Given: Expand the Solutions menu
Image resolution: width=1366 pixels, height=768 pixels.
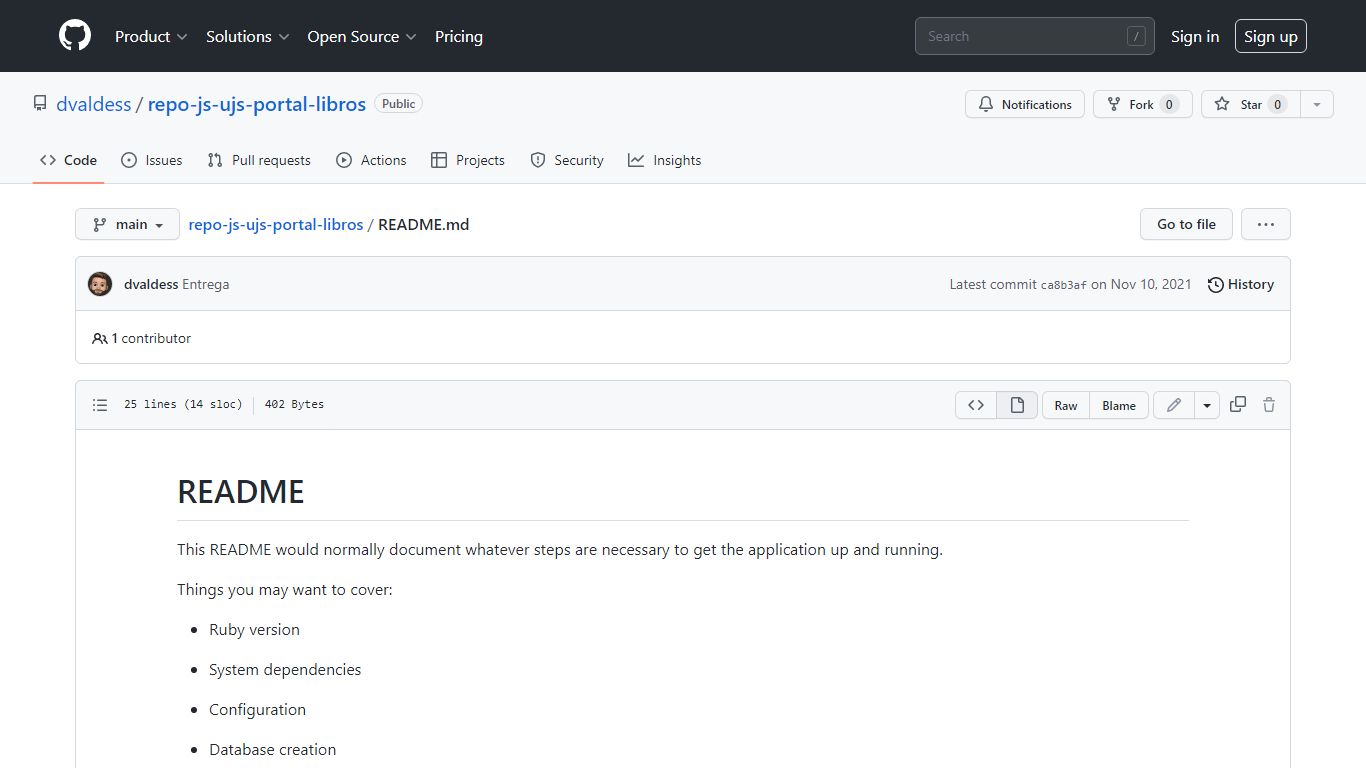Looking at the screenshot, I should pyautogui.click(x=248, y=36).
